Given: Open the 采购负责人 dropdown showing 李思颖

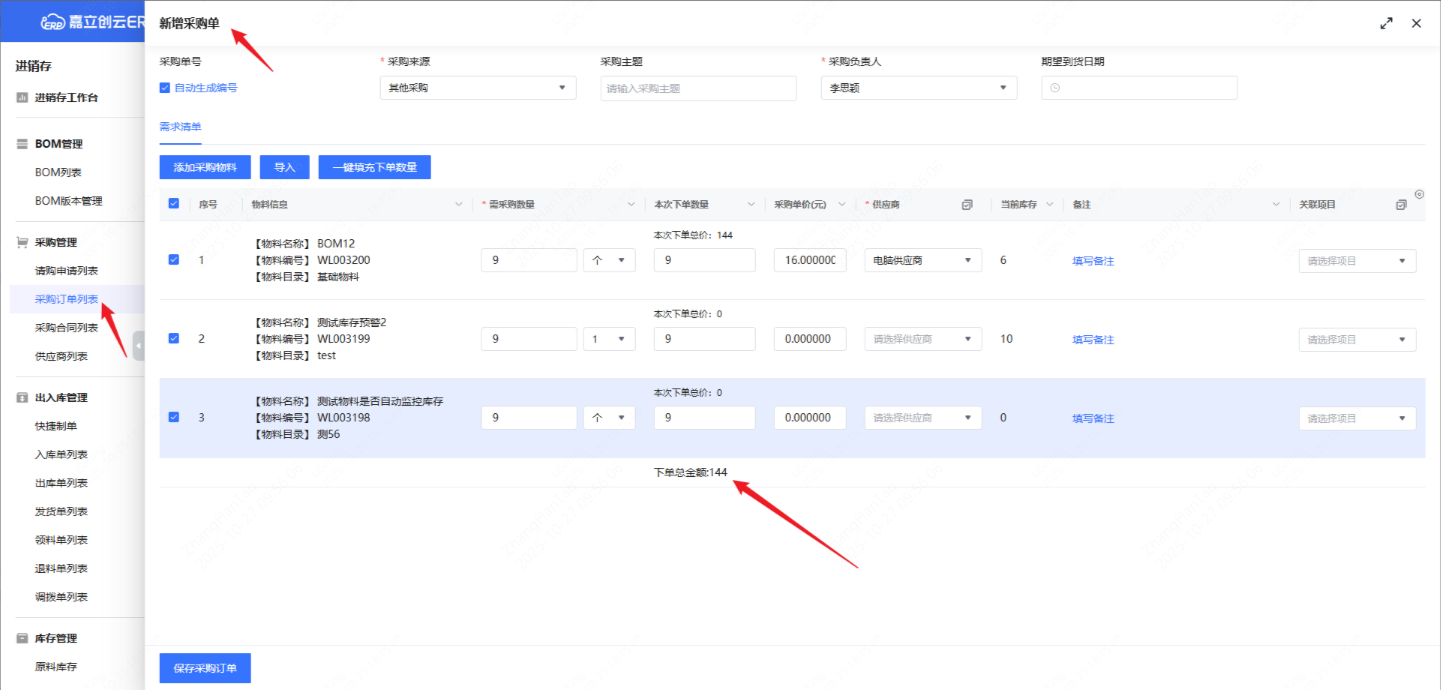Looking at the screenshot, I should 918,88.
